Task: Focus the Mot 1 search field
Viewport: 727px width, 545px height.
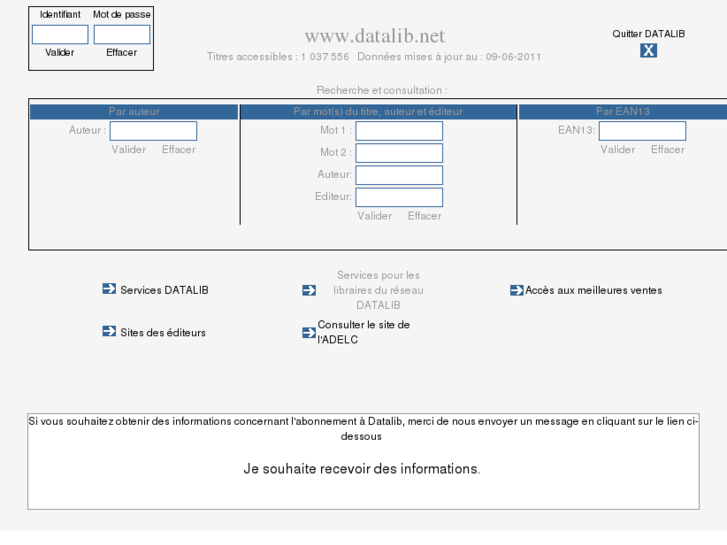Action: [x=399, y=131]
